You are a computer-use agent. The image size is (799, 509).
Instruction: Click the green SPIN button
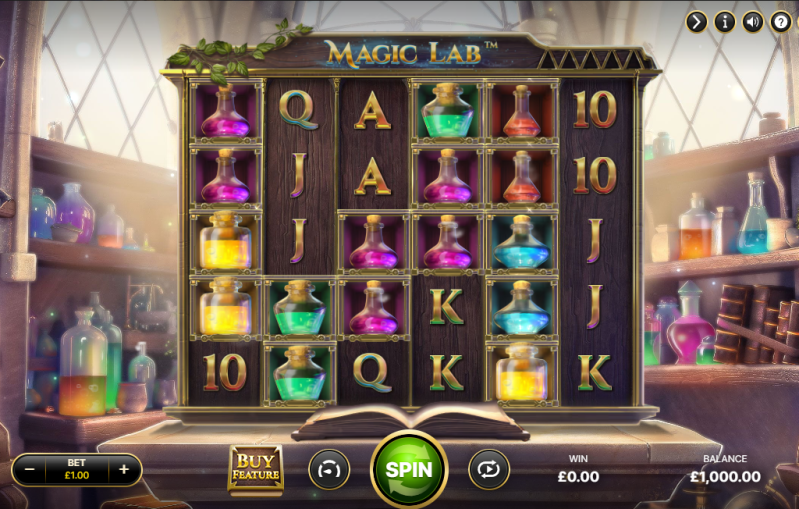click(x=409, y=469)
